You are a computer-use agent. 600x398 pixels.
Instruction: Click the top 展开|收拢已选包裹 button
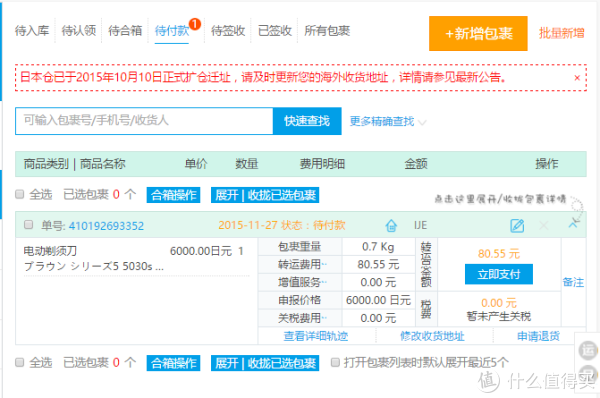[265, 195]
